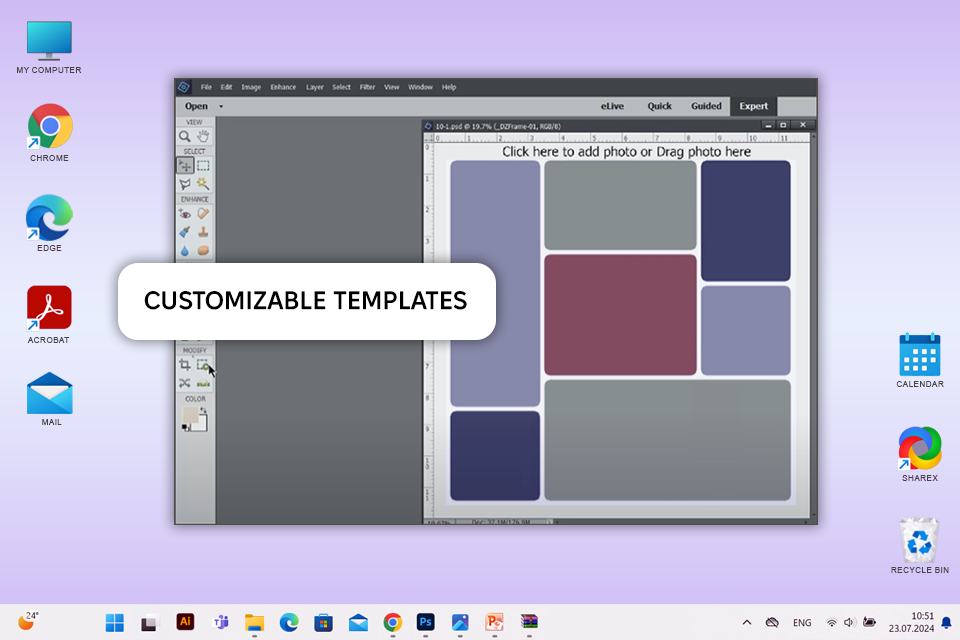The width and height of the screenshot is (960, 640).
Task: Reset to default colors icon
Action: [186, 428]
